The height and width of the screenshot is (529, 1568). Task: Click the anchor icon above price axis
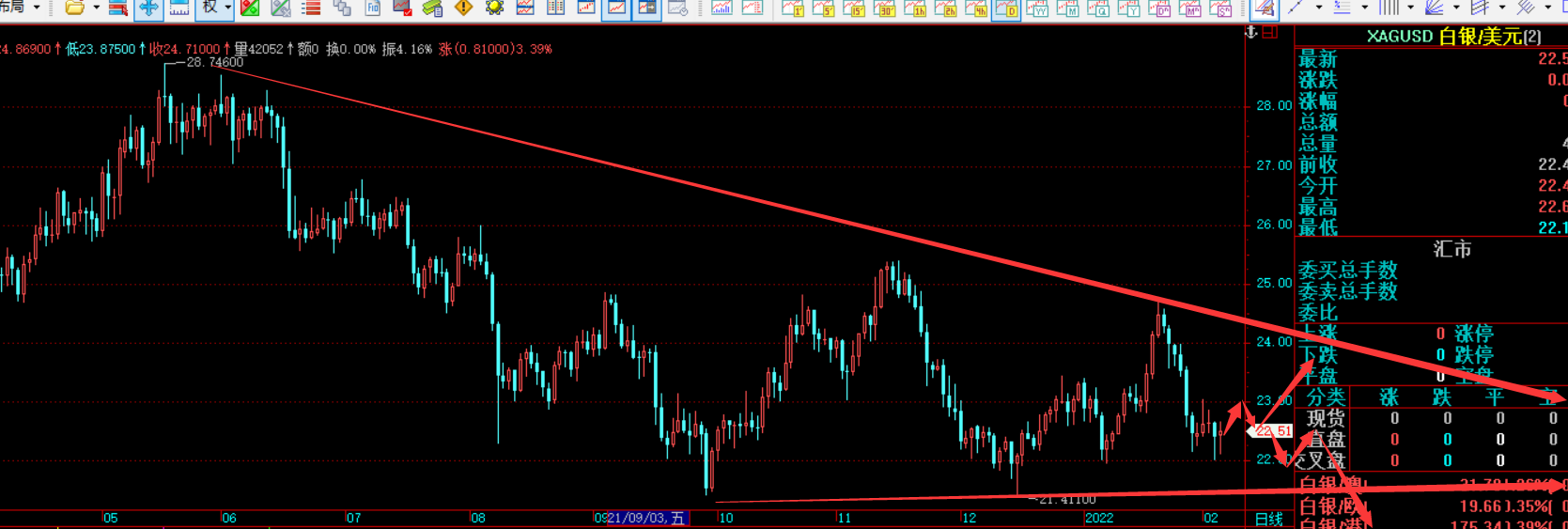coord(1250,32)
